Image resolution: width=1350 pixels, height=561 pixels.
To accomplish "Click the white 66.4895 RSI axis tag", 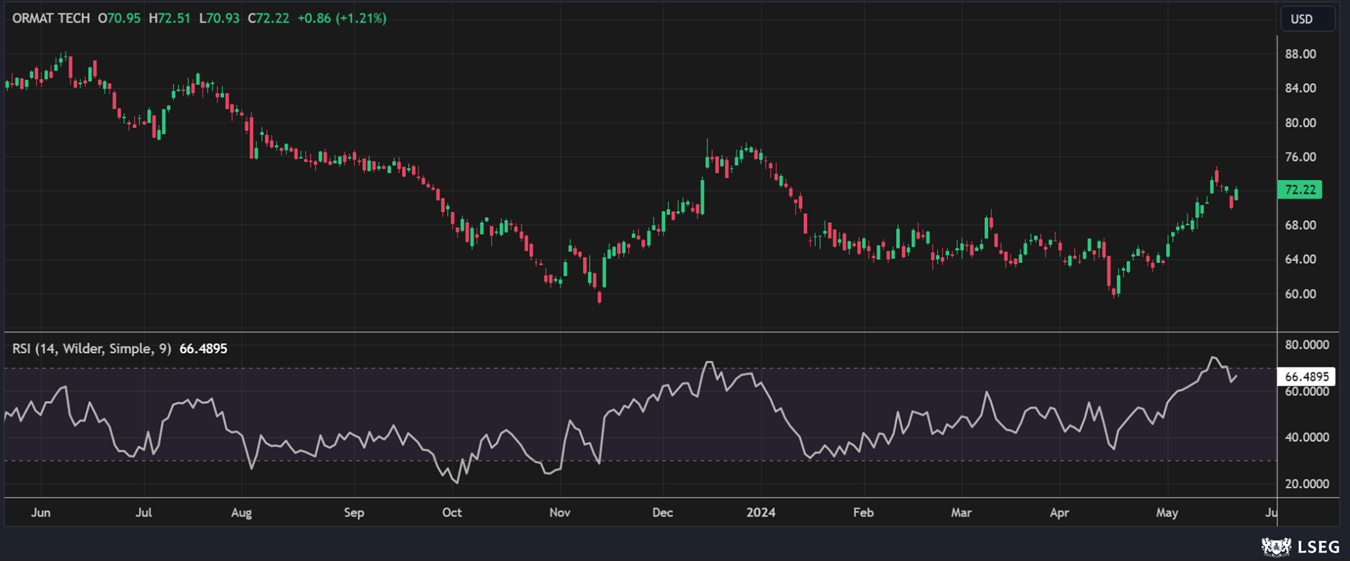I will click(1306, 377).
